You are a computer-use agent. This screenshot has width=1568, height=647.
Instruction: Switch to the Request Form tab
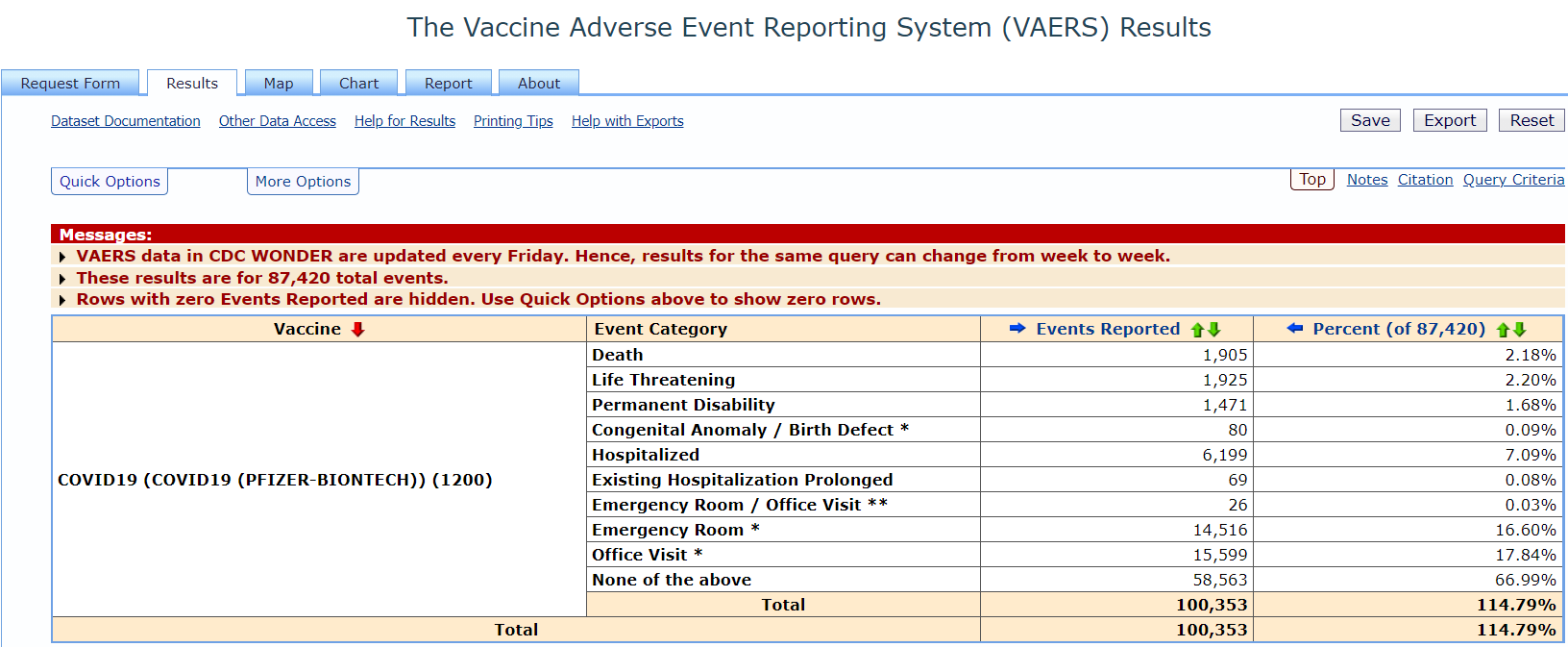pos(70,84)
